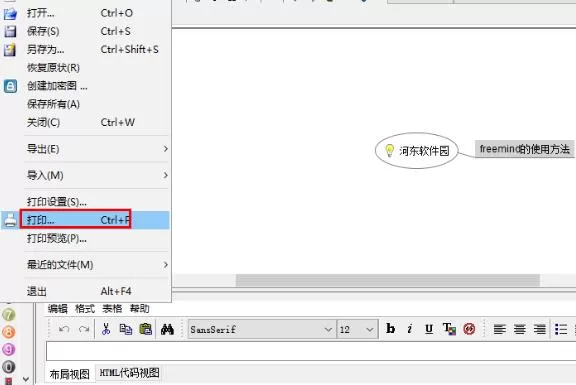Select the dark number 0 priority icon
576x385 pixels.
point(9,366)
